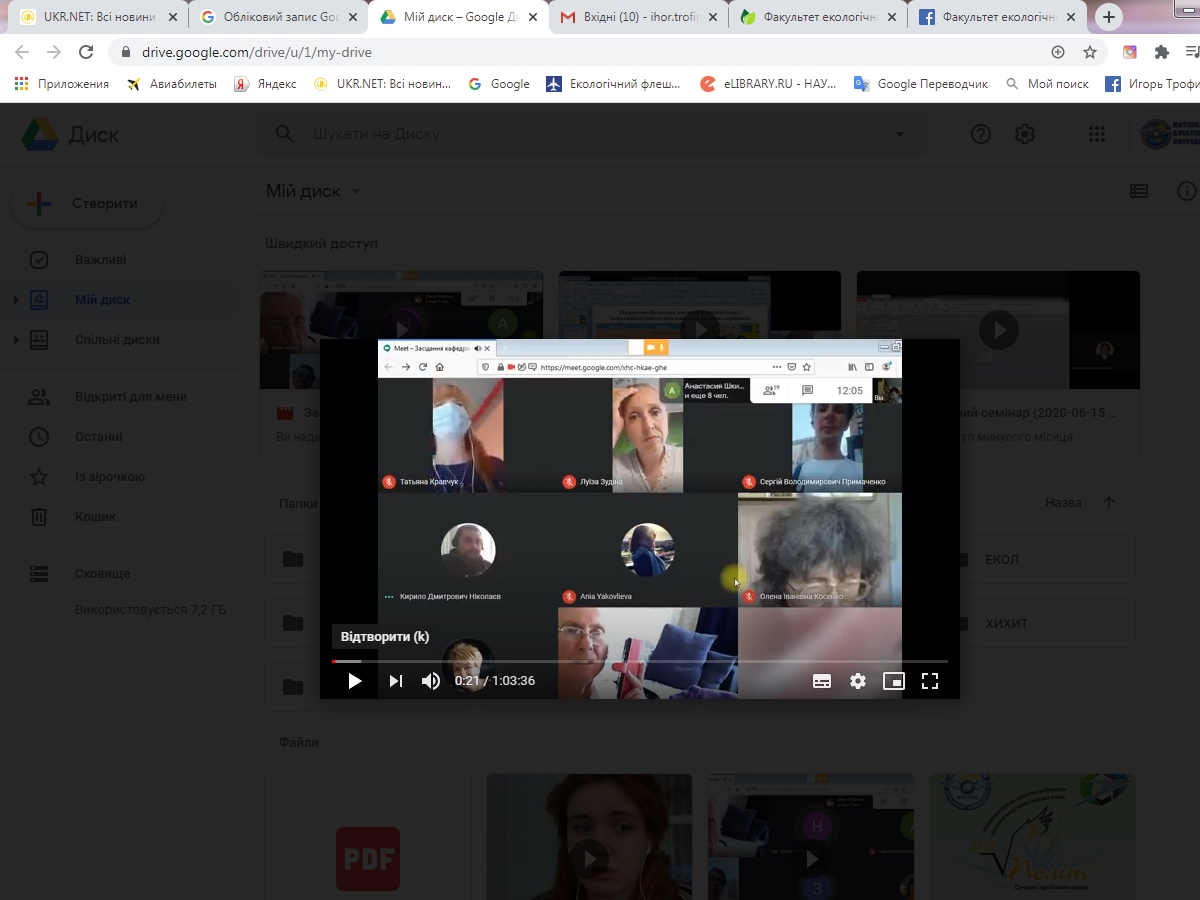The width and height of the screenshot is (1200, 900).
Task: Open the Google Drive tab 'Мій диск'
Action: click(x=458, y=17)
